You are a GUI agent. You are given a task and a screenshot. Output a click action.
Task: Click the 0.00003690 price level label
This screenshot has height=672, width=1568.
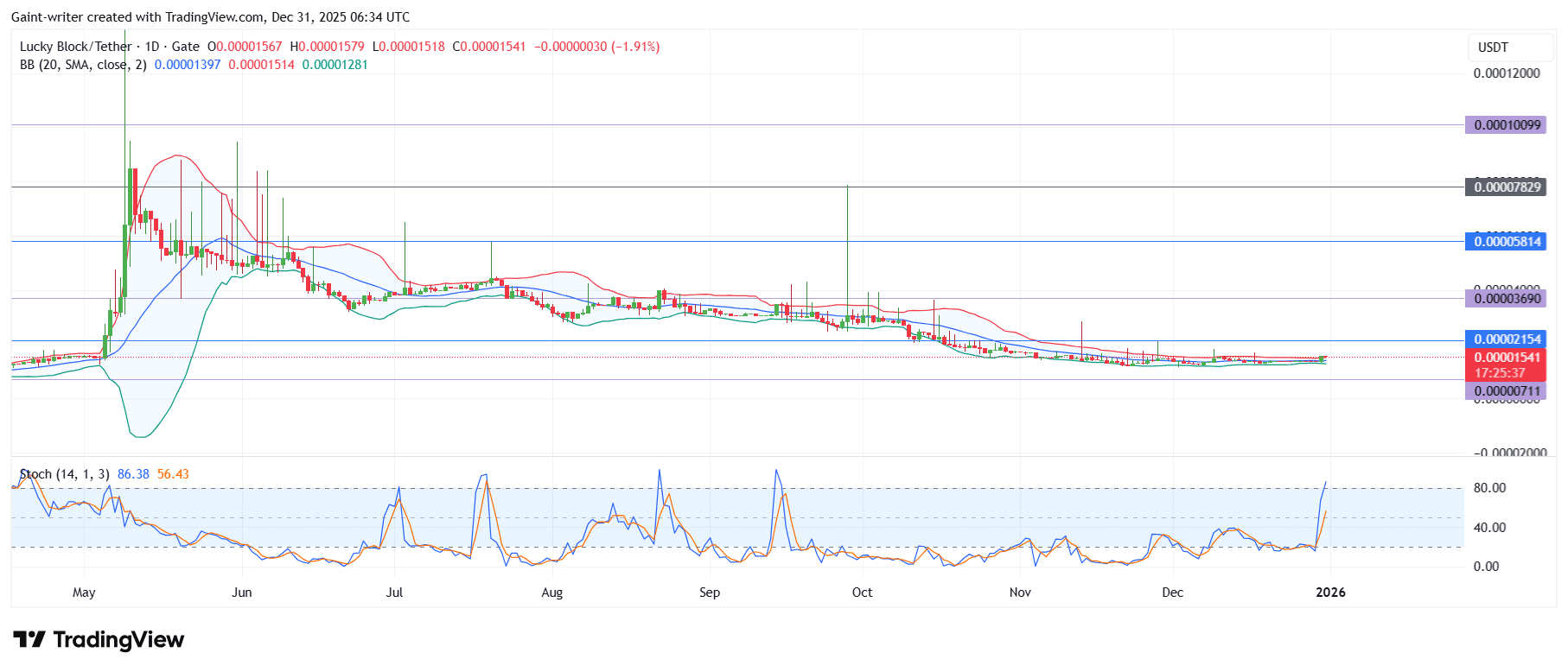[1507, 299]
